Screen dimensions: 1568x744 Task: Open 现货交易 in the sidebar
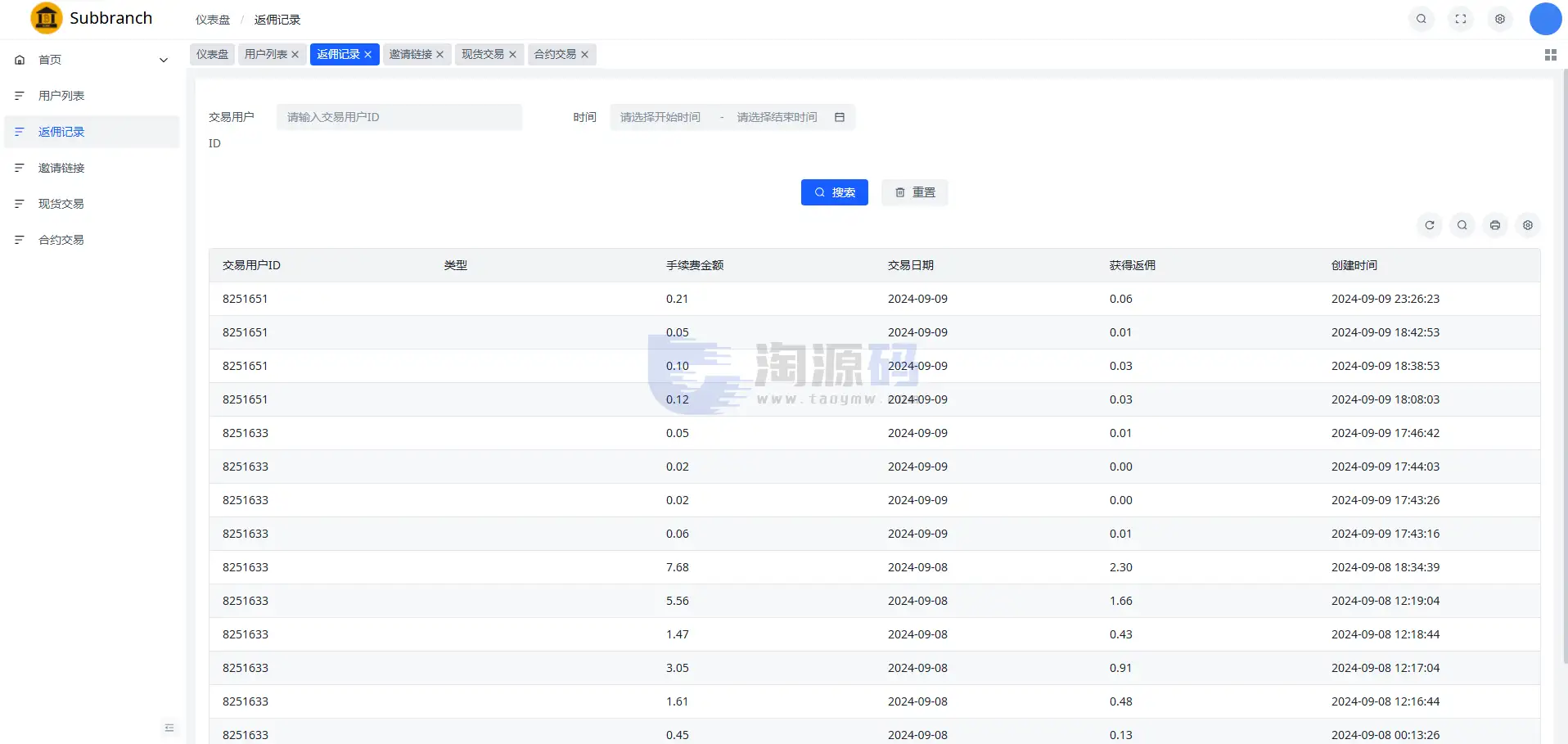[92, 204]
